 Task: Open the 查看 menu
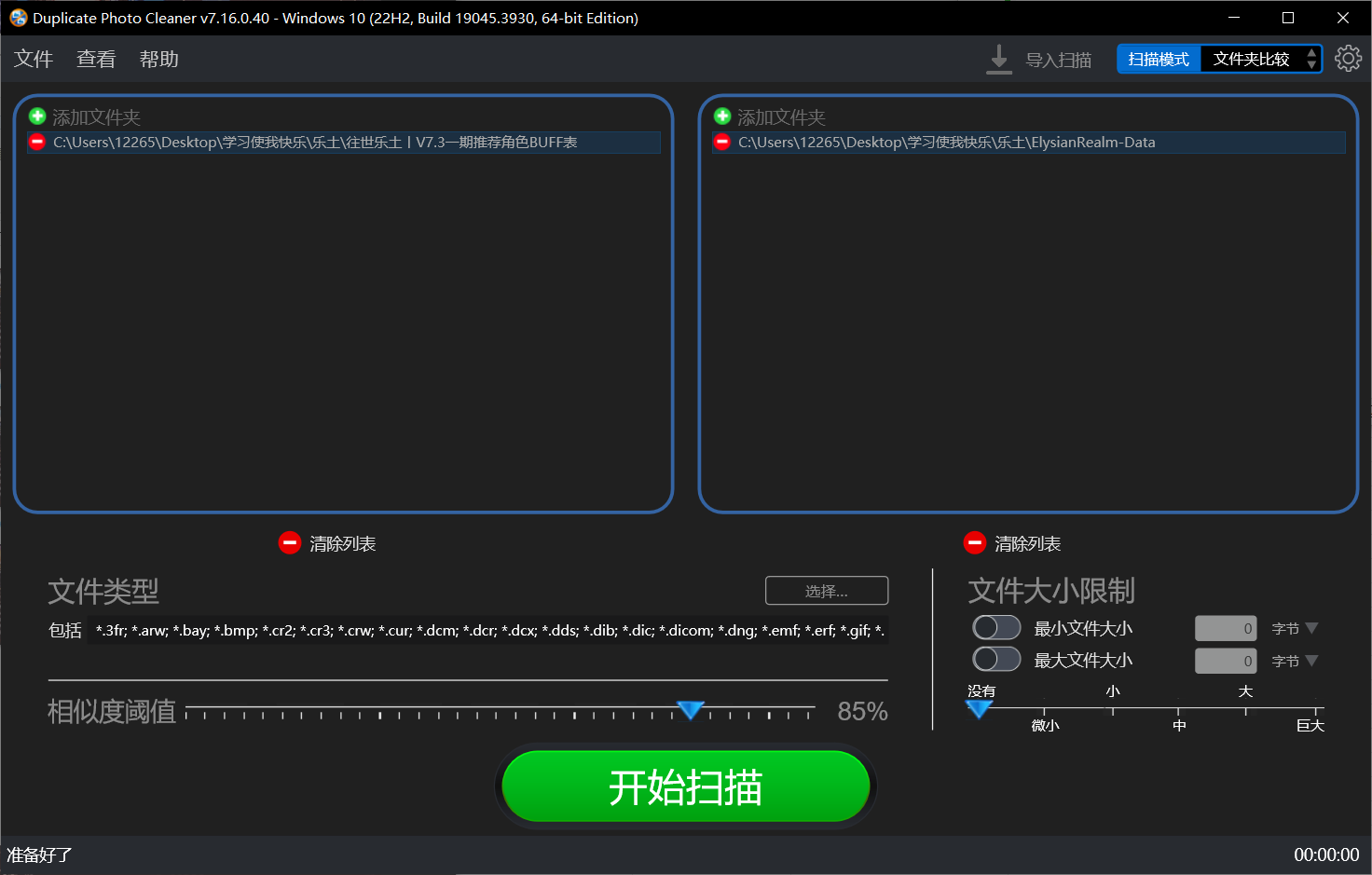click(96, 60)
